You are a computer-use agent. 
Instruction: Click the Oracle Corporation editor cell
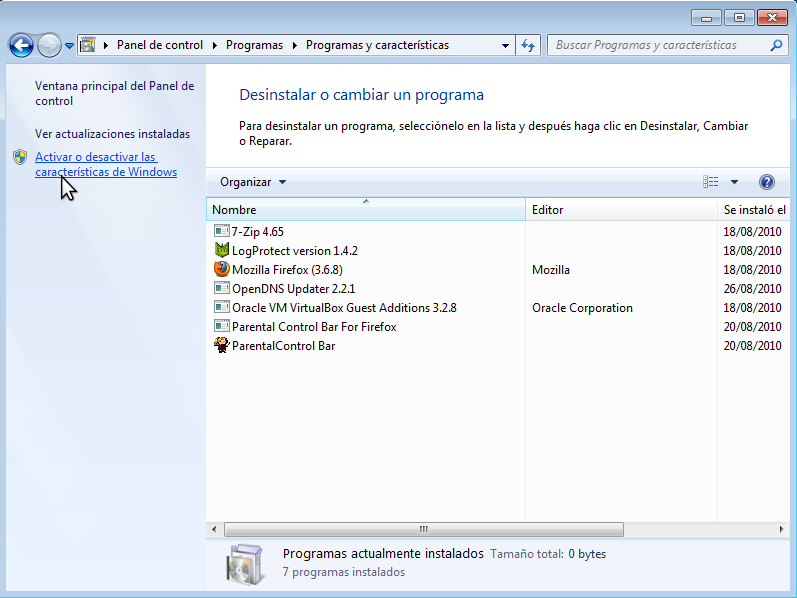(x=583, y=308)
